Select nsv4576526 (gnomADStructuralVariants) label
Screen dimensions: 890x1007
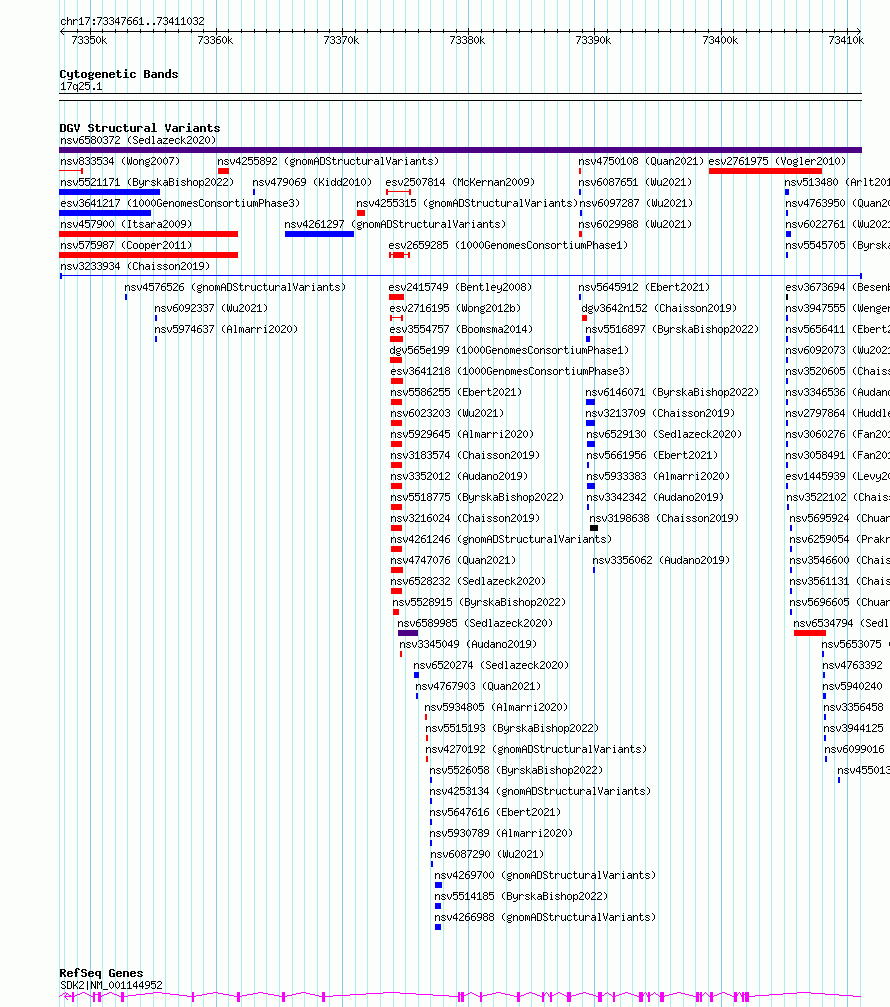click(x=235, y=287)
